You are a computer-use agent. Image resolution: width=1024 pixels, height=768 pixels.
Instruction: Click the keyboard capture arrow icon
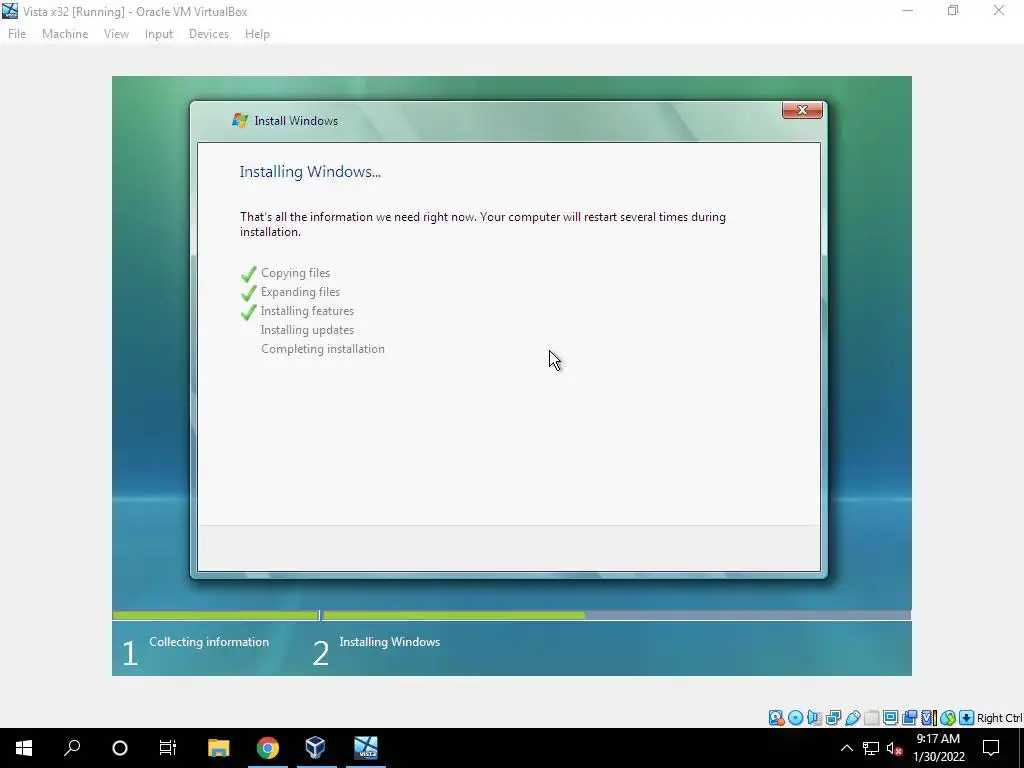pyautogui.click(x=967, y=718)
